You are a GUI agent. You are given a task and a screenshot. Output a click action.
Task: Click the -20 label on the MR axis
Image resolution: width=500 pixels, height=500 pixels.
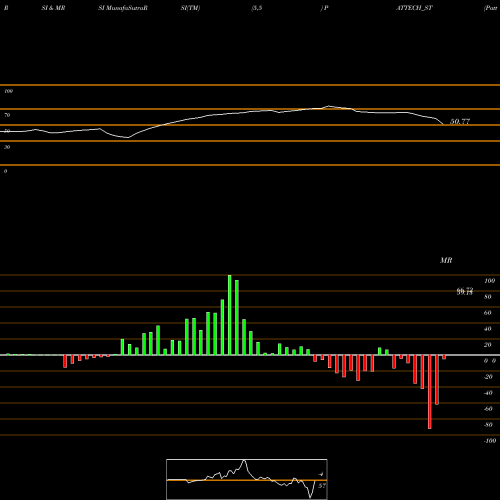(x=488, y=377)
